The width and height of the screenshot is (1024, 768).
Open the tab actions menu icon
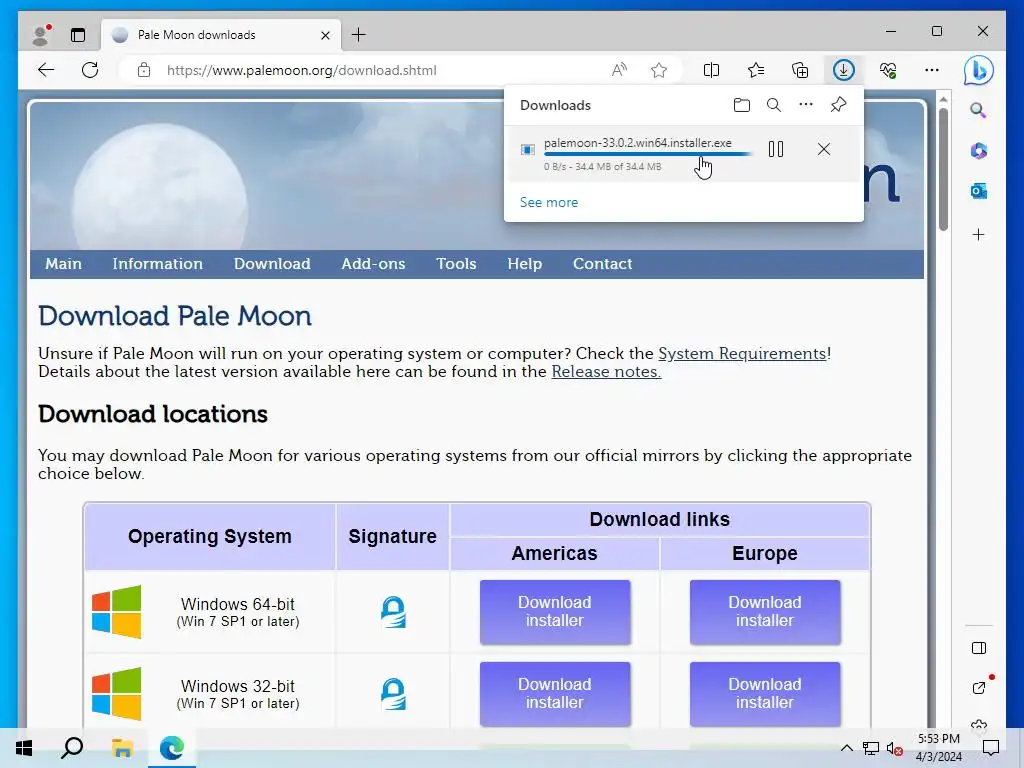78,35
